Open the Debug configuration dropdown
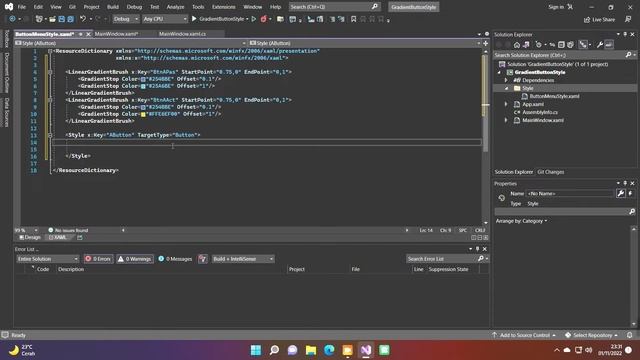This screenshot has width=640, height=360. [x=125, y=19]
